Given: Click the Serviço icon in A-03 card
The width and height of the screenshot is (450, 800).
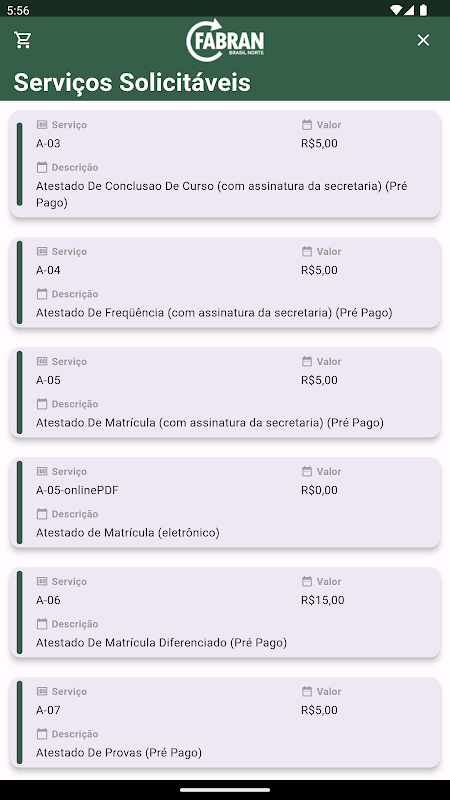Looking at the screenshot, I should pyautogui.click(x=42, y=124).
